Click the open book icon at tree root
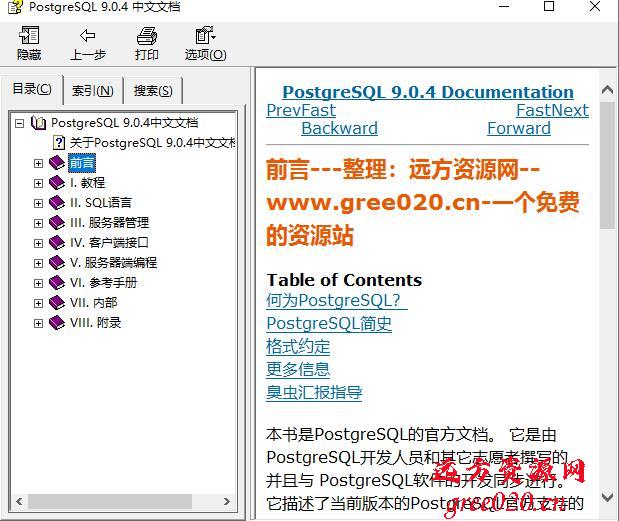This screenshot has height=521, width=619. [39, 123]
